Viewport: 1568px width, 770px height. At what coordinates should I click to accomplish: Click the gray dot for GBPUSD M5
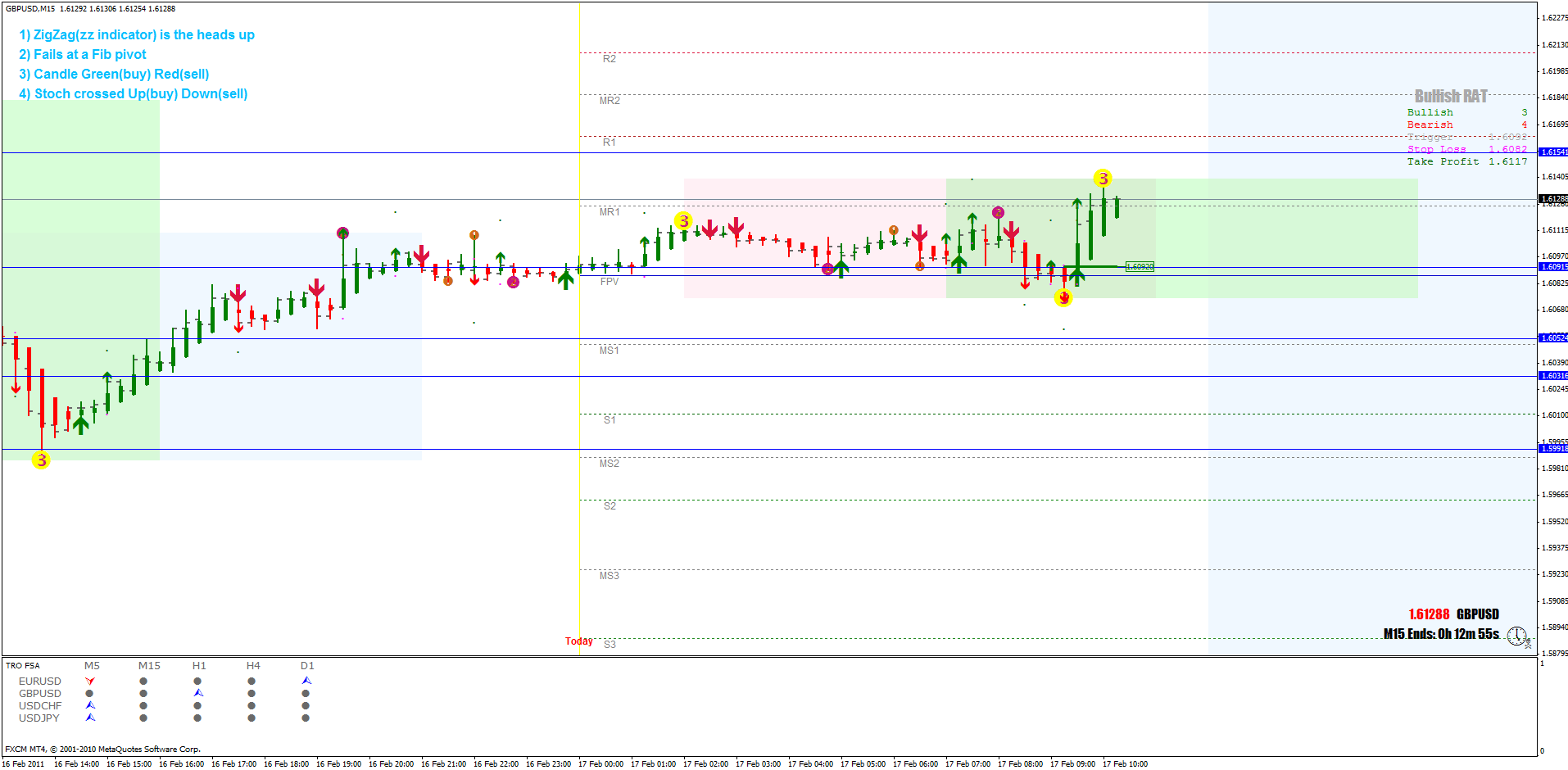click(89, 693)
